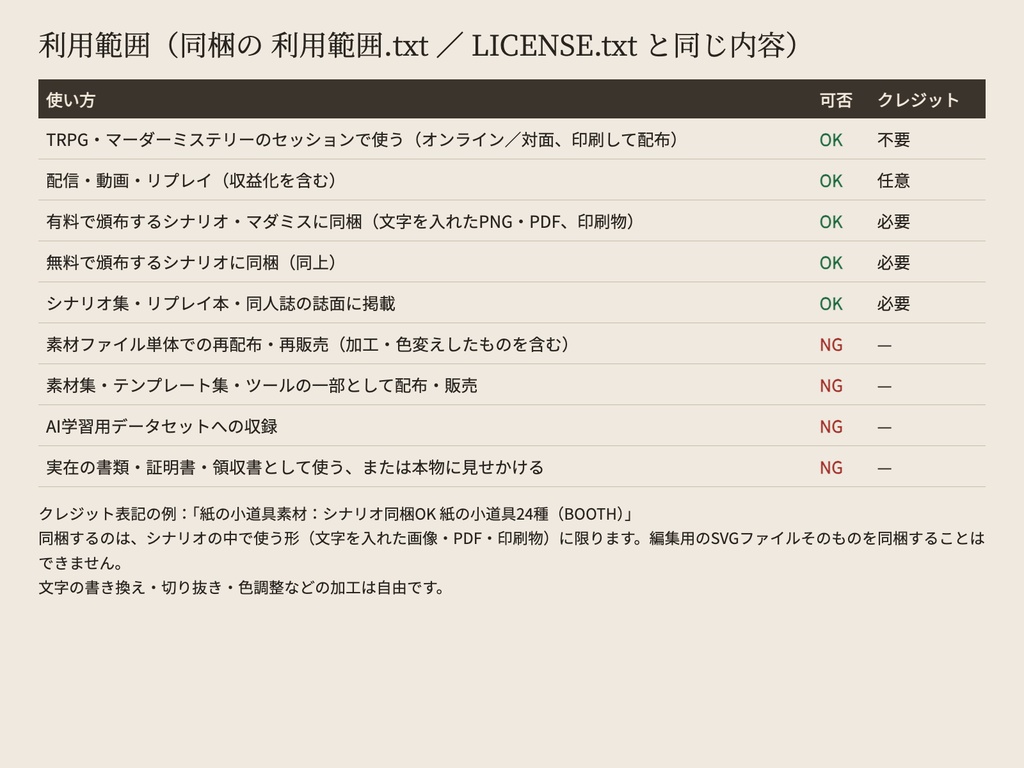Click the 使い方 column header

click(71, 100)
